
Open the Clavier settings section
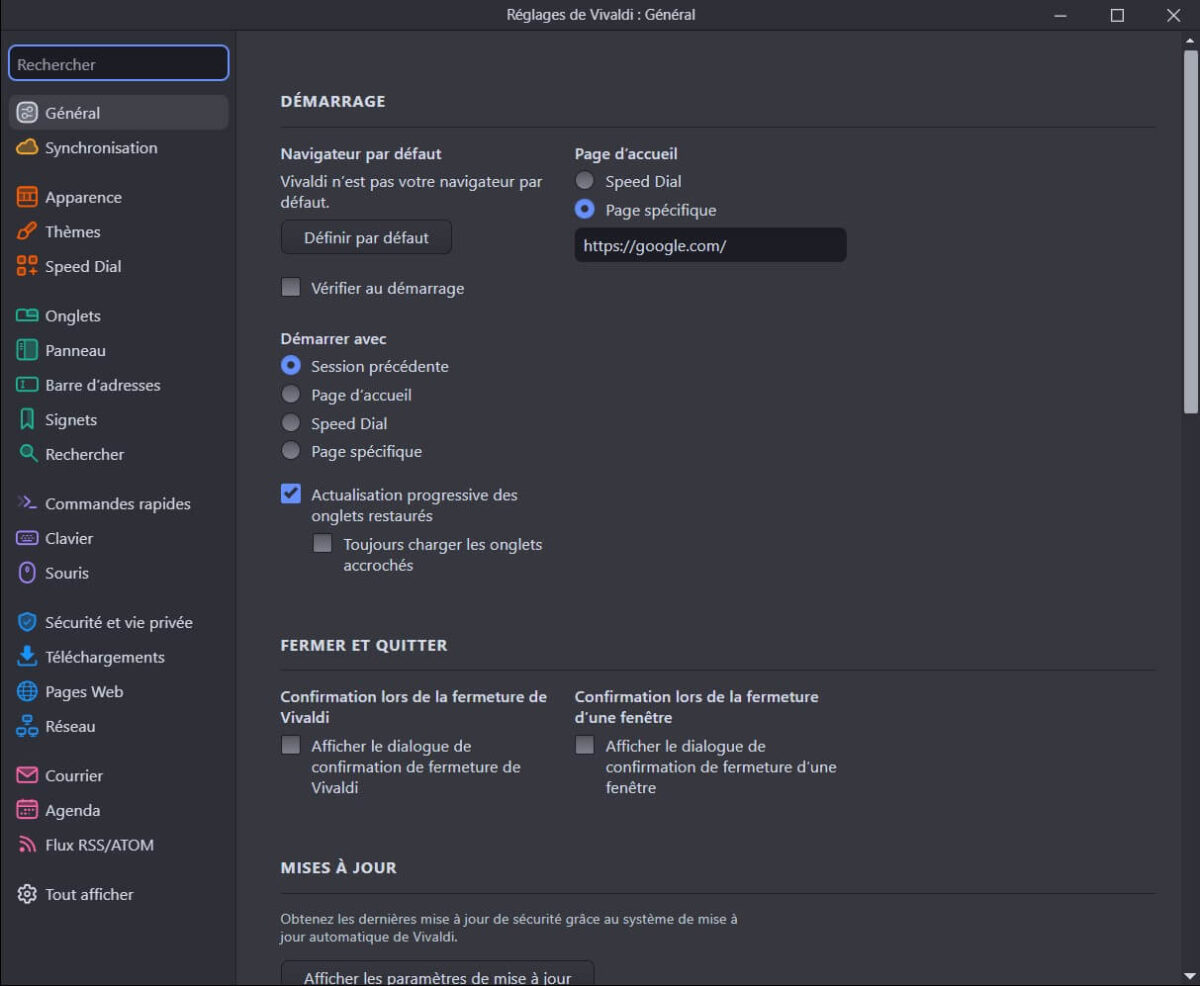point(64,538)
